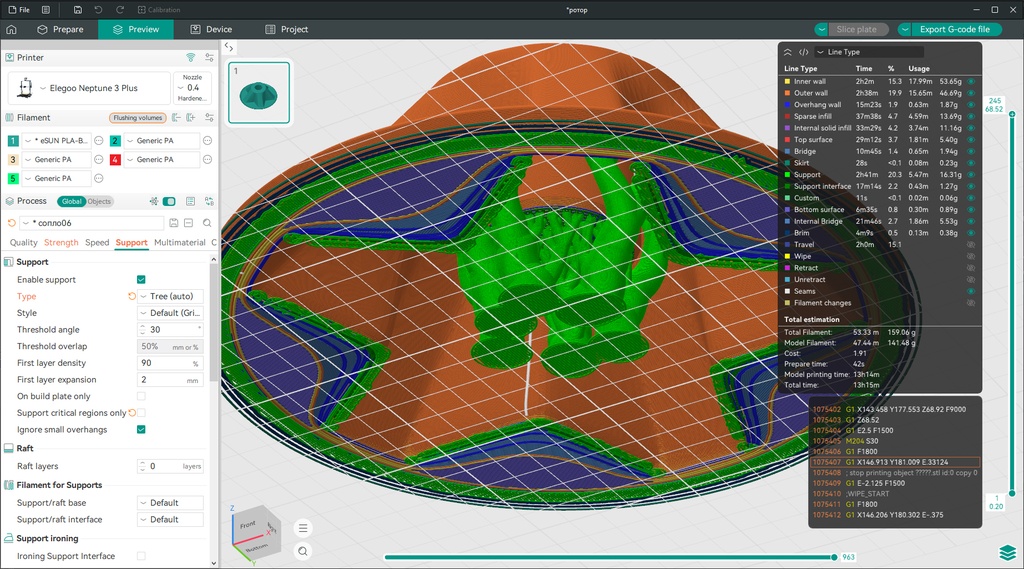Image resolution: width=1024 pixels, height=569 pixels.
Task: Click the undo arrow icon
Action: [99, 10]
